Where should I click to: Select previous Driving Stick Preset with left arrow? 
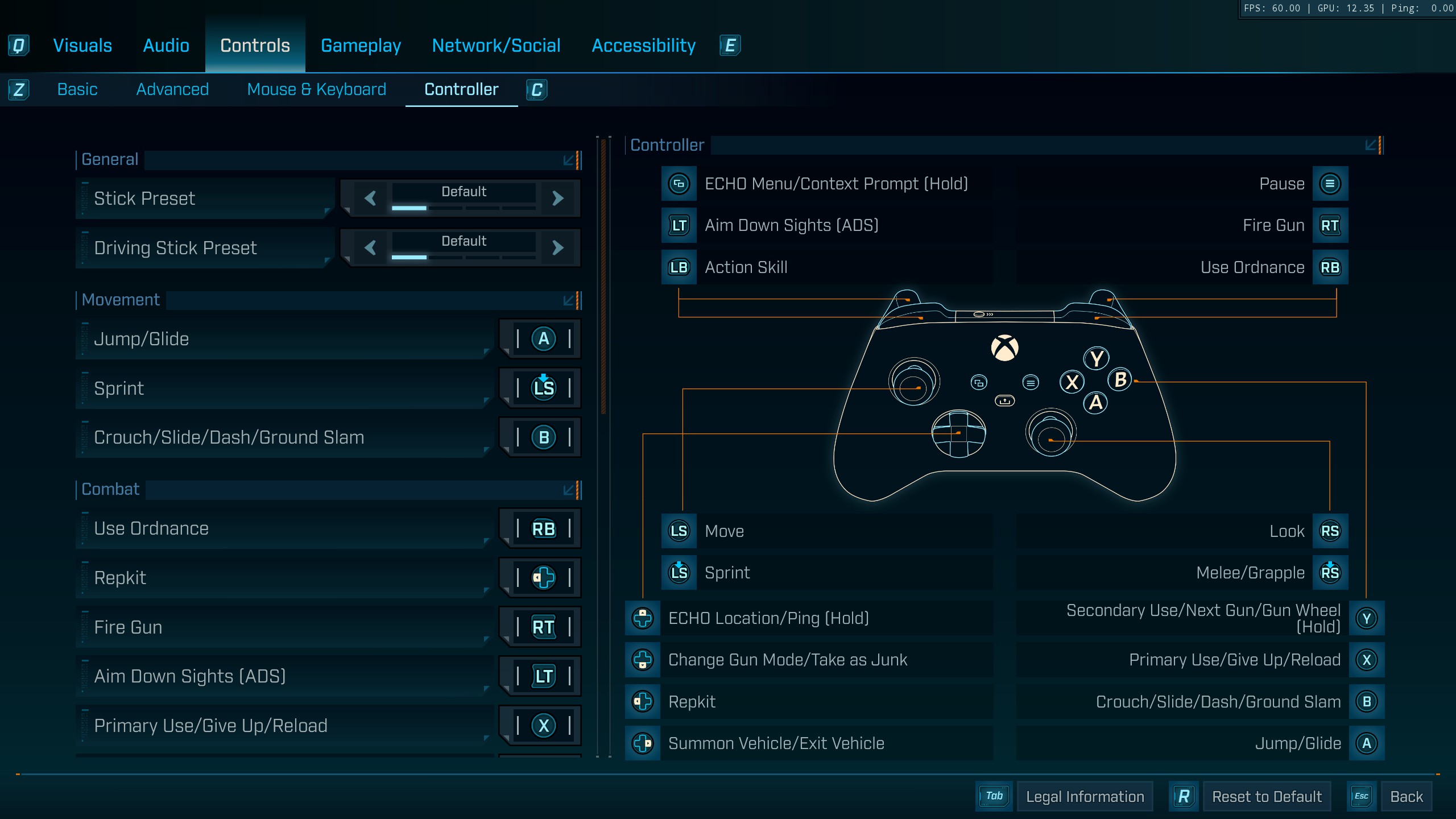tap(370, 248)
